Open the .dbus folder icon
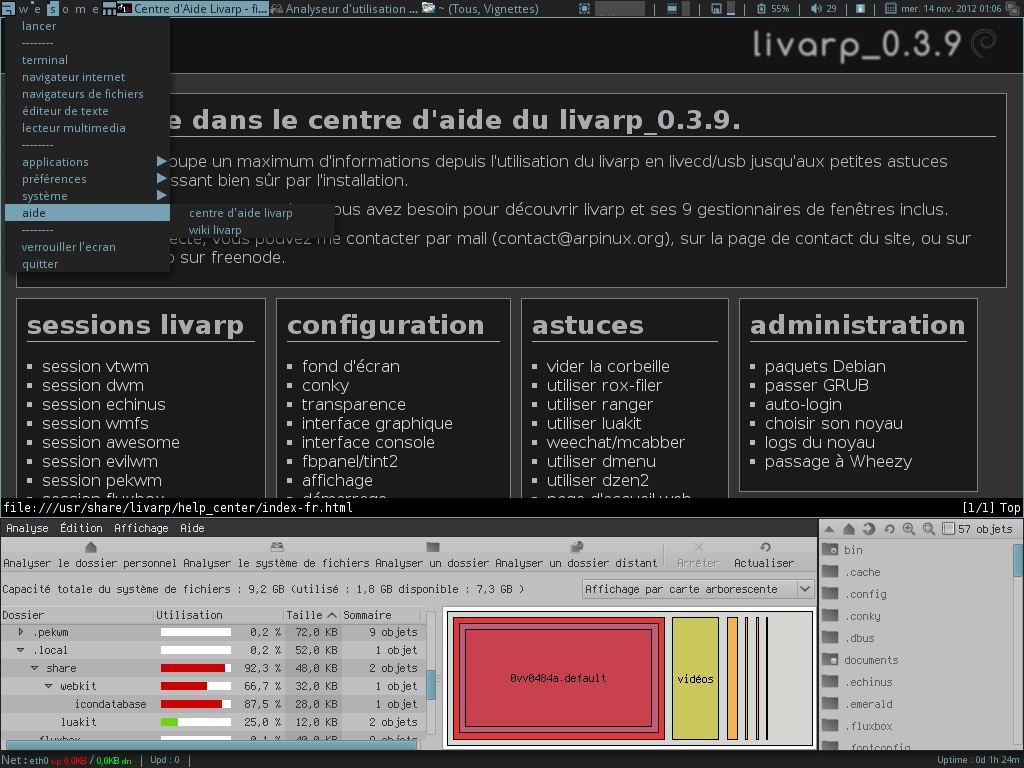The image size is (1024, 768). [x=830, y=638]
